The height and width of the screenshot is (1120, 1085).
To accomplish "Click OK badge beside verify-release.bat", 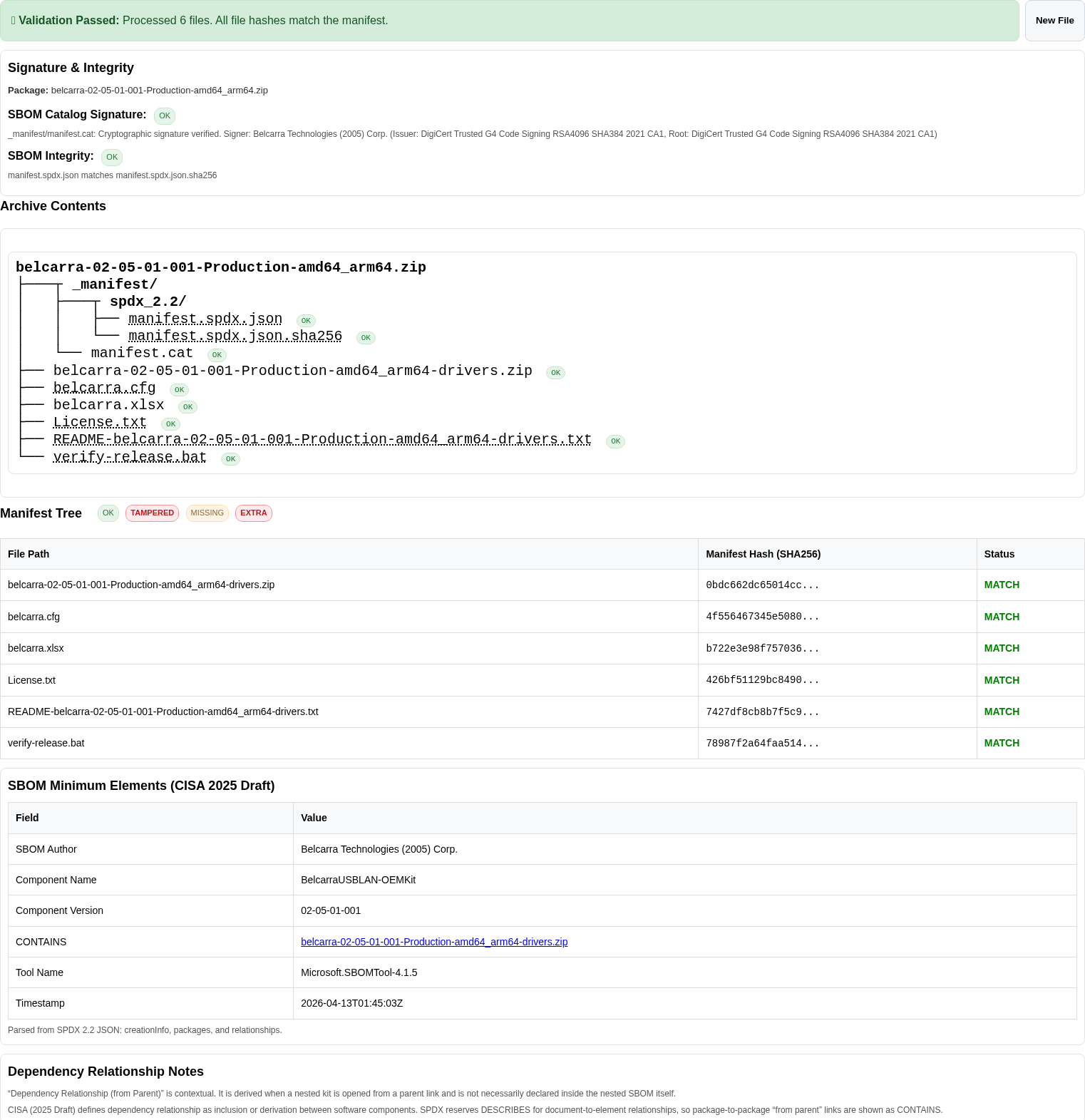I will click(230, 459).
